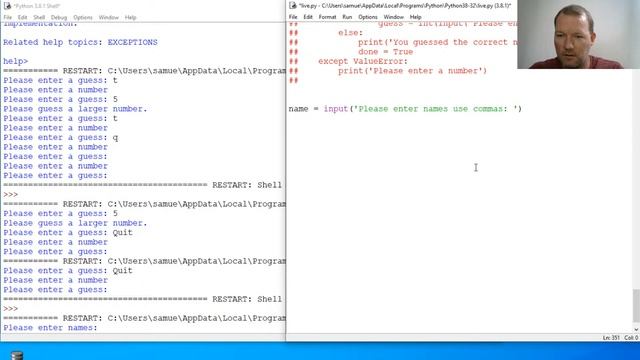
Task: Click the 'help>' prompt line in shell
Action: (16, 61)
